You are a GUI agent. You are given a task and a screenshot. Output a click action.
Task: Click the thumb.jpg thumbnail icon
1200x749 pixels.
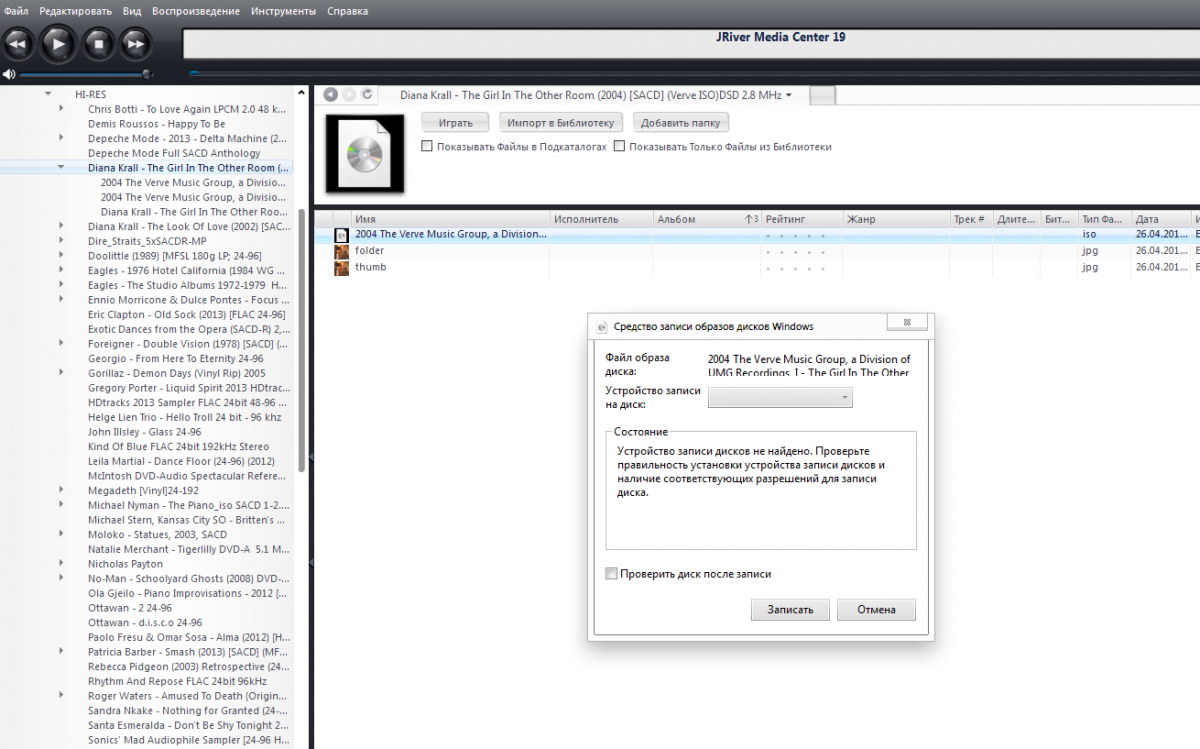point(342,268)
